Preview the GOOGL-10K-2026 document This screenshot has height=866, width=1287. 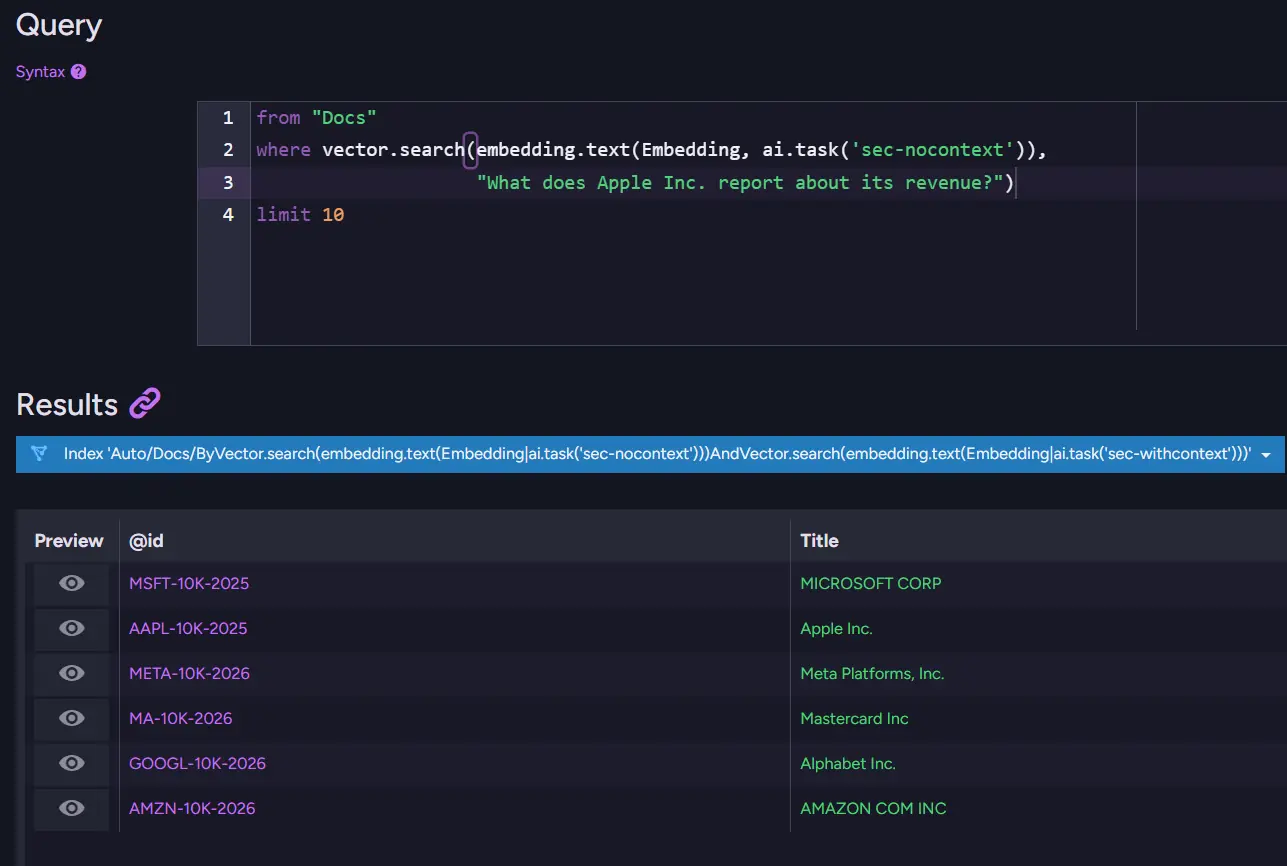pyautogui.click(x=71, y=763)
